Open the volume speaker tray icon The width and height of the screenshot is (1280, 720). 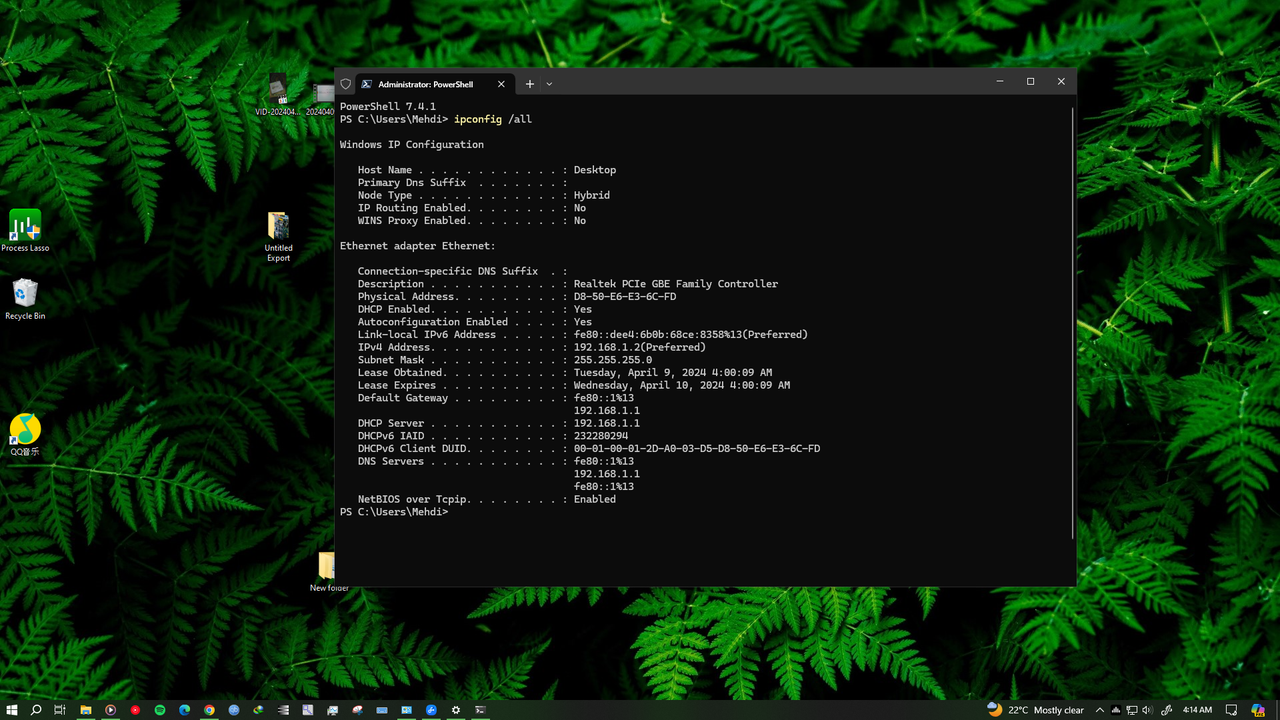pyautogui.click(x=1147, y=710)
